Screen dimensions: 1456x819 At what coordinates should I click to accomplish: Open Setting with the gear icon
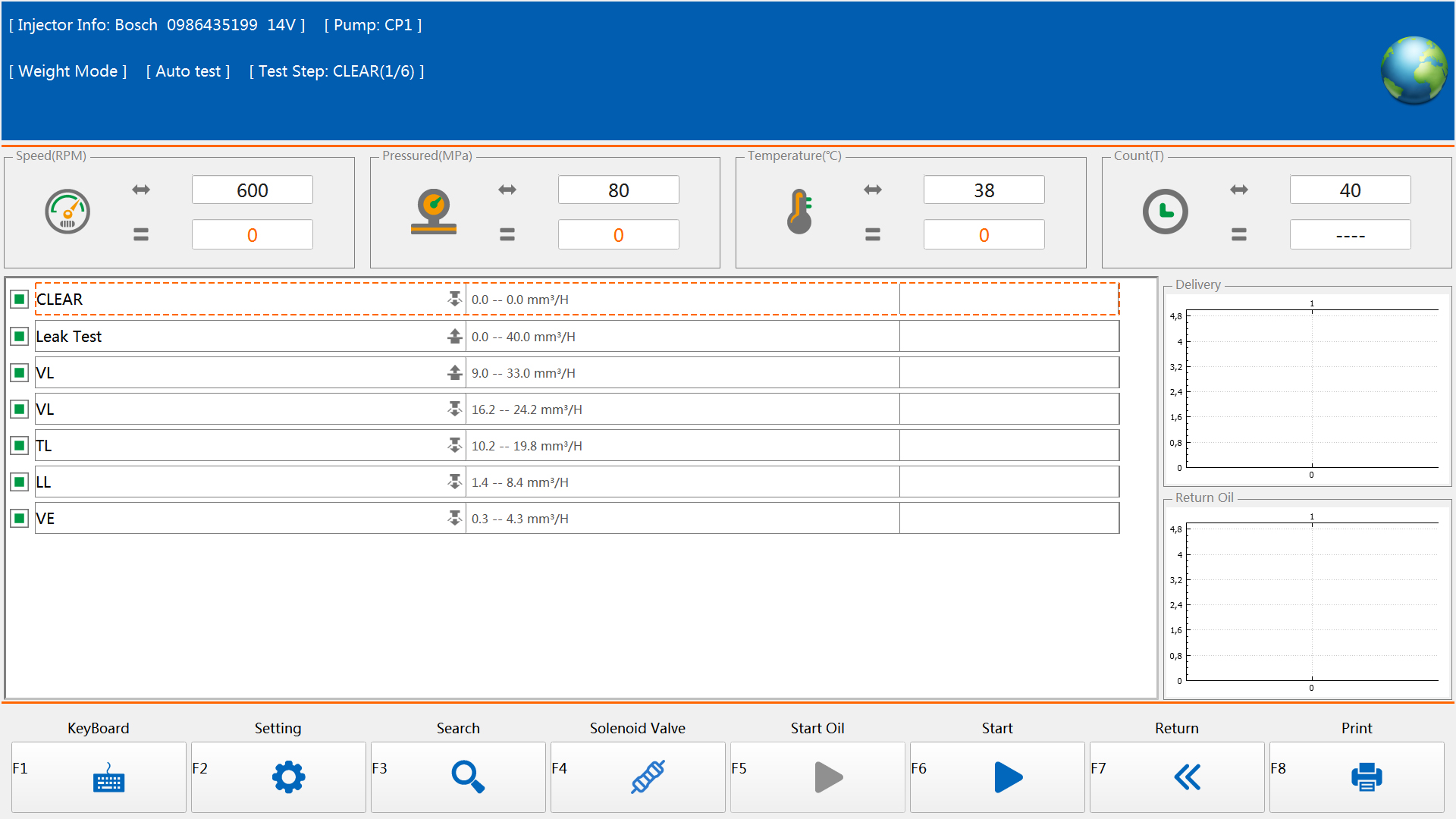tap(288, 777)
